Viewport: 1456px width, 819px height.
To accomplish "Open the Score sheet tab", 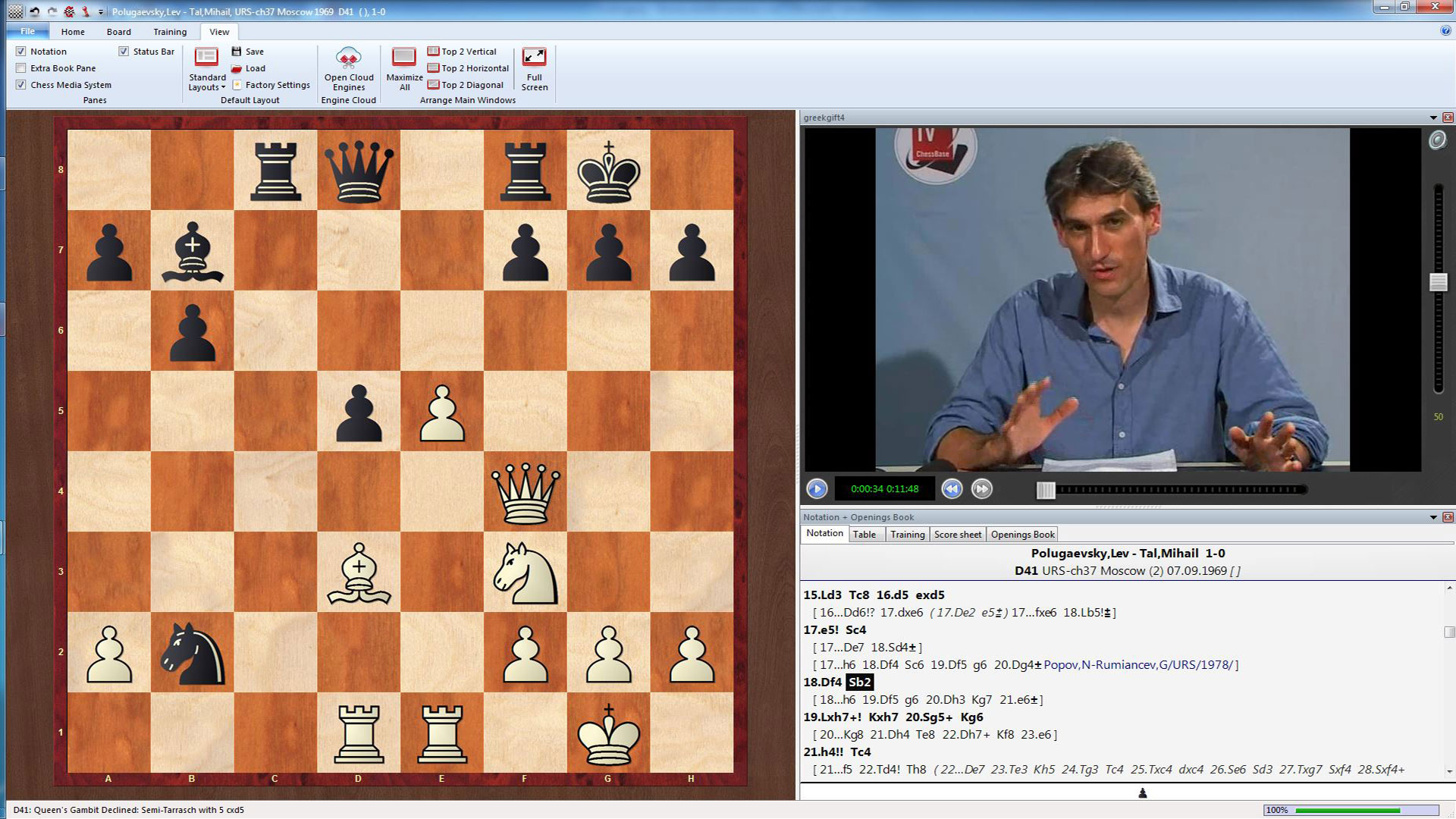I will pos(958,534).
